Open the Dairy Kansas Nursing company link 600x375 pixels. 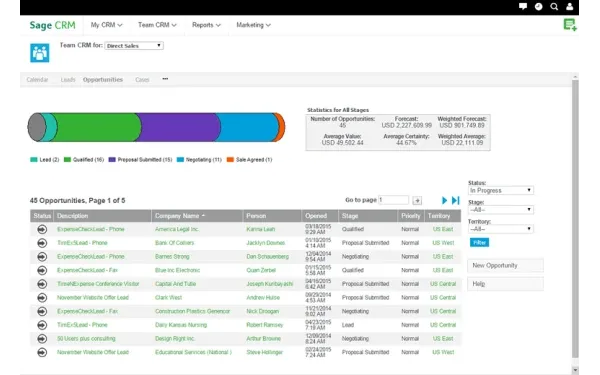point(181,325)
